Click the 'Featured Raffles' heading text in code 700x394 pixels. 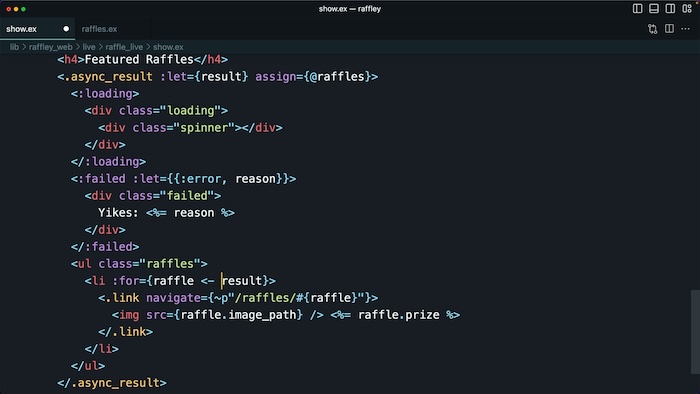(x=139, y=59)
